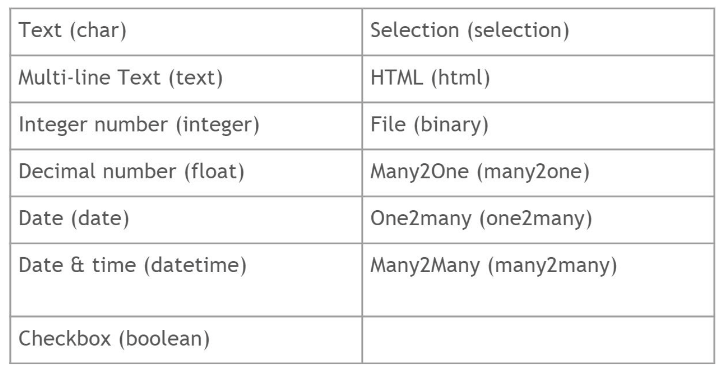Click the word HTML in the table
Screen dimensions: 725x371
396,77
